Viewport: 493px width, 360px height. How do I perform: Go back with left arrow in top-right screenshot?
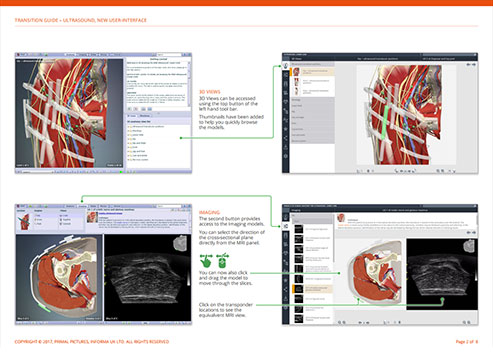pos(468,64)
